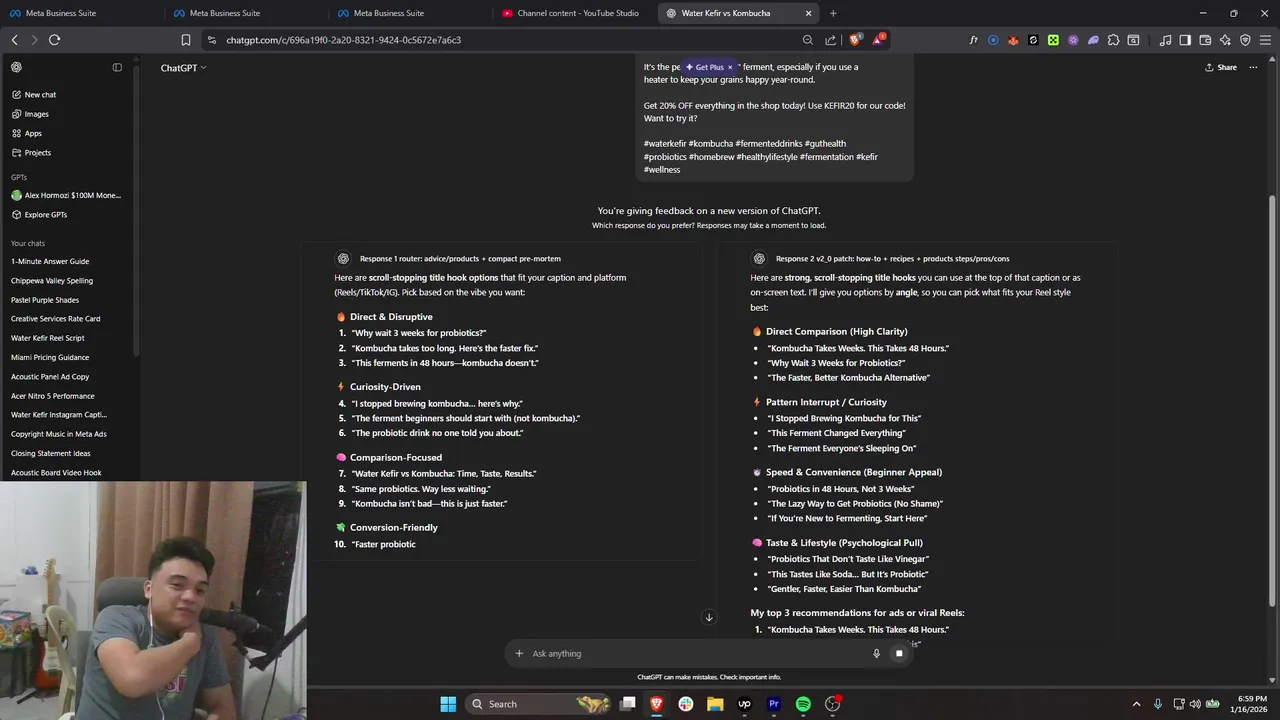Select the Response 2 v2_0 patch header
This screenshot has width=1280, height=720.
point(892,259)
